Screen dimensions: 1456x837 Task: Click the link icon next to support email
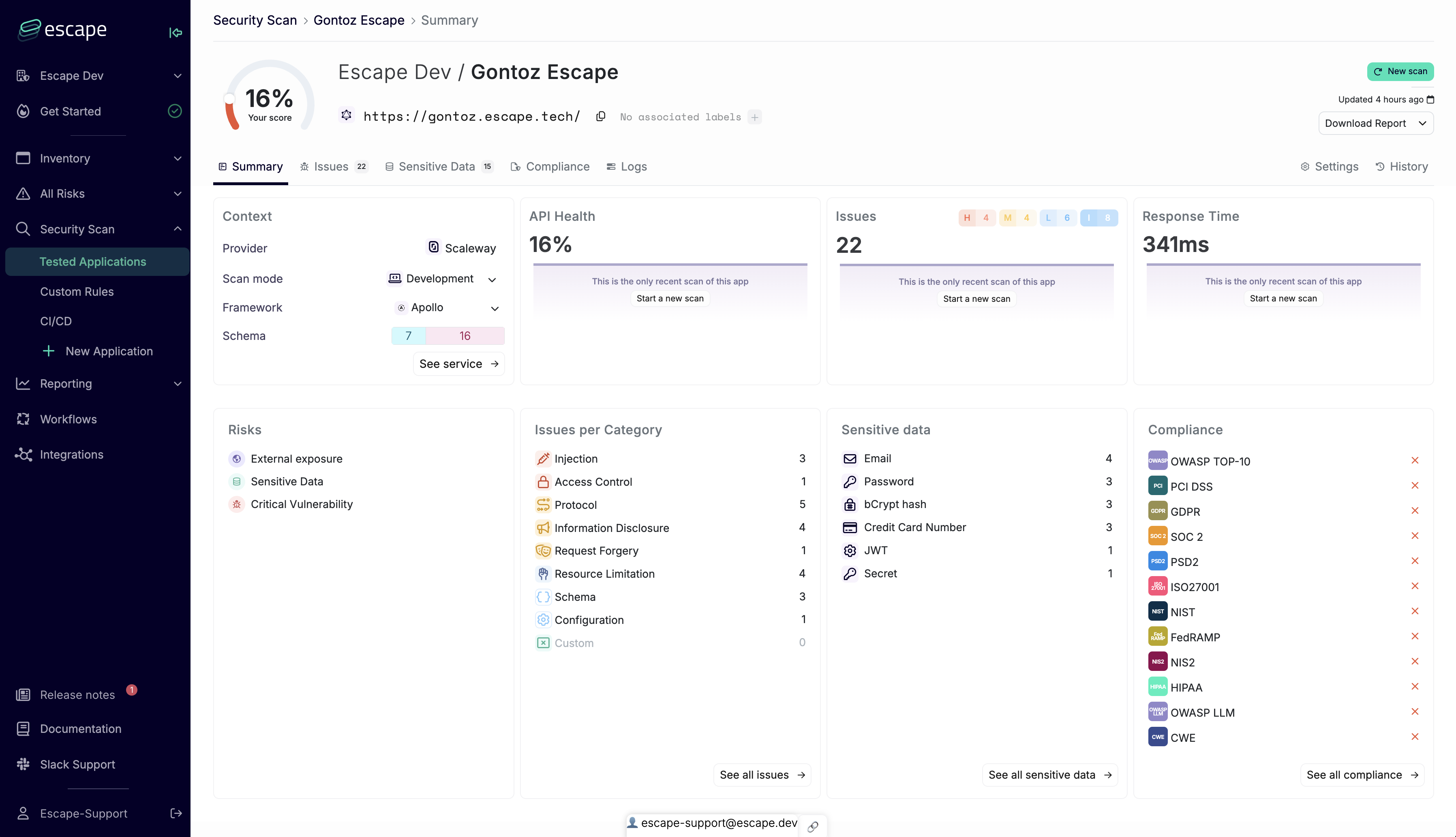click(x=813, y=826)
